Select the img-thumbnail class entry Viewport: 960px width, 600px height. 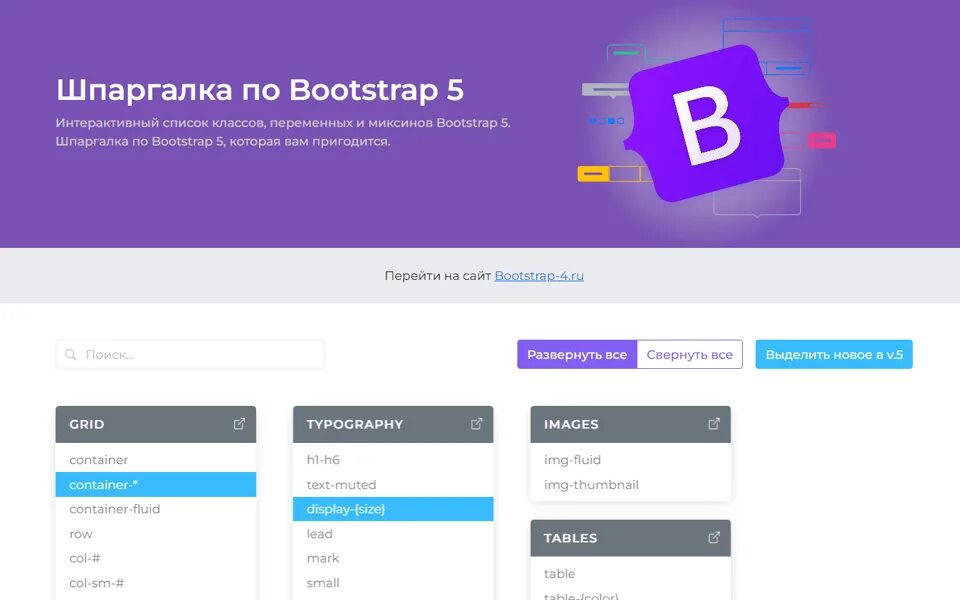pyautogui.click(x=631, y=484)
